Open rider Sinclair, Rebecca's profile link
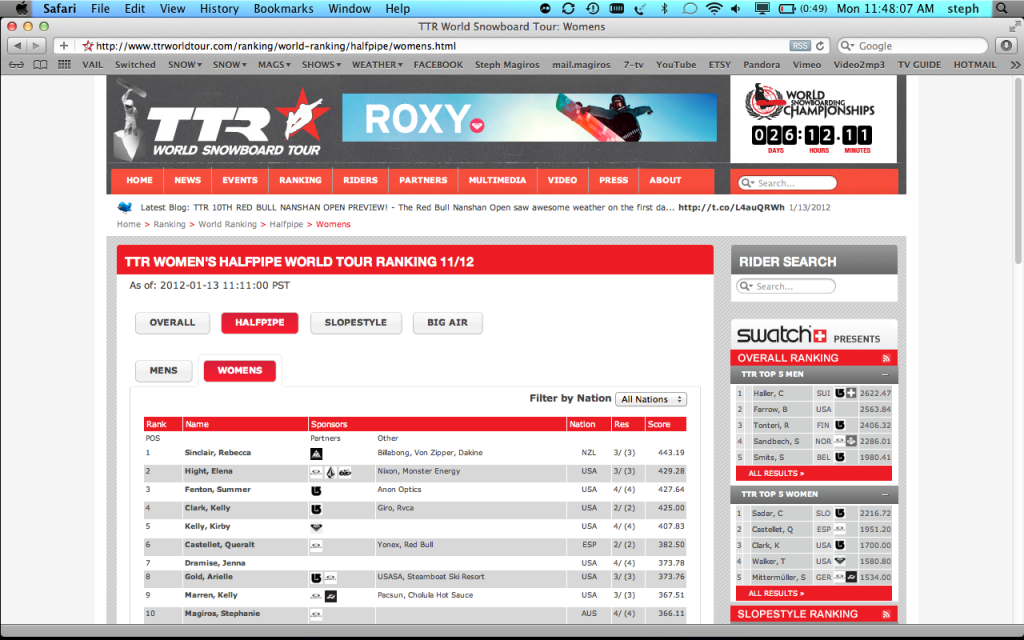Image resolution: width=1024 pixels, height=640 pixels. 218,453
